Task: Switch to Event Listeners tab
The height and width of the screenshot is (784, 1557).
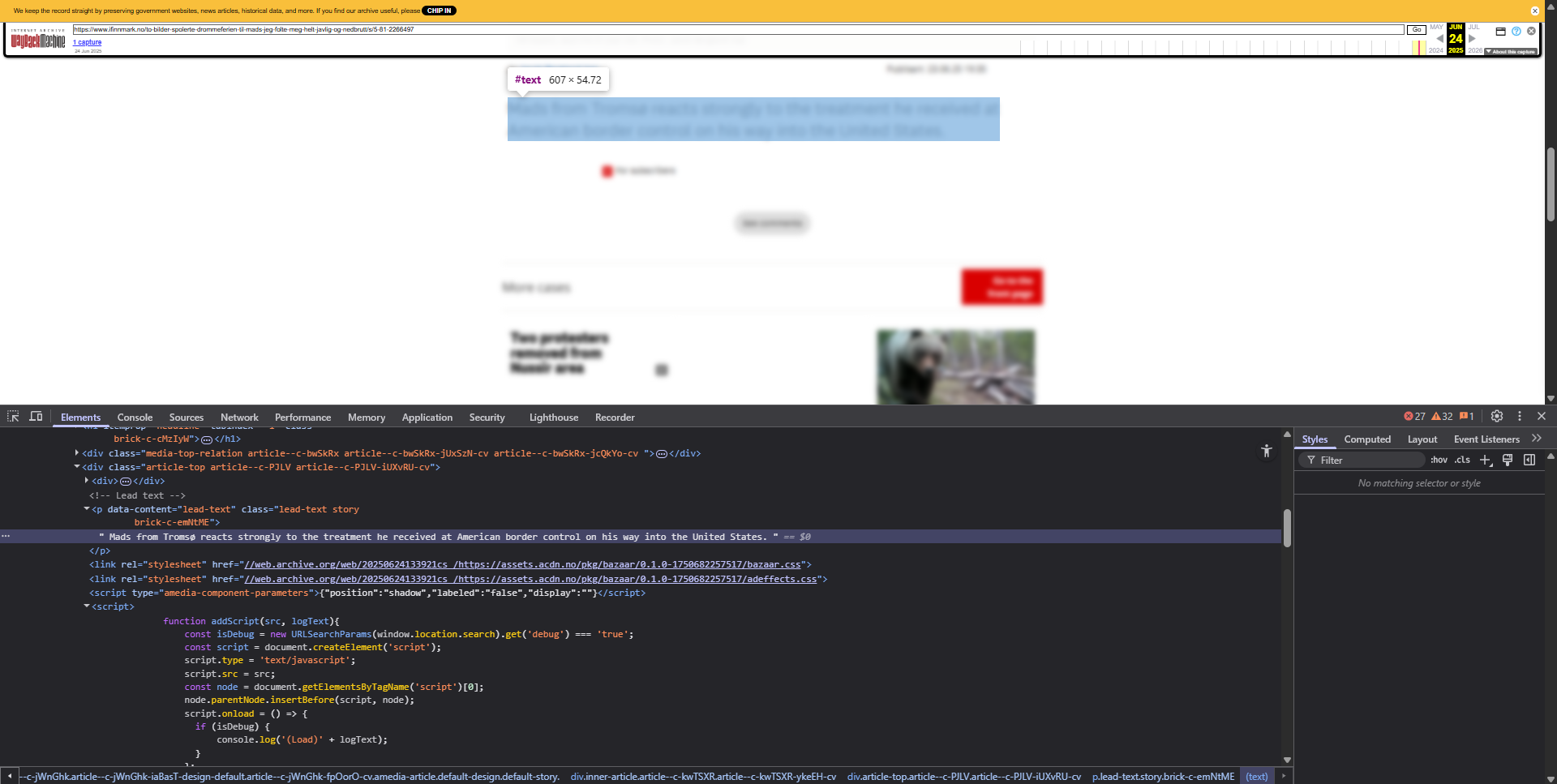Action: tap(1486, 439)
